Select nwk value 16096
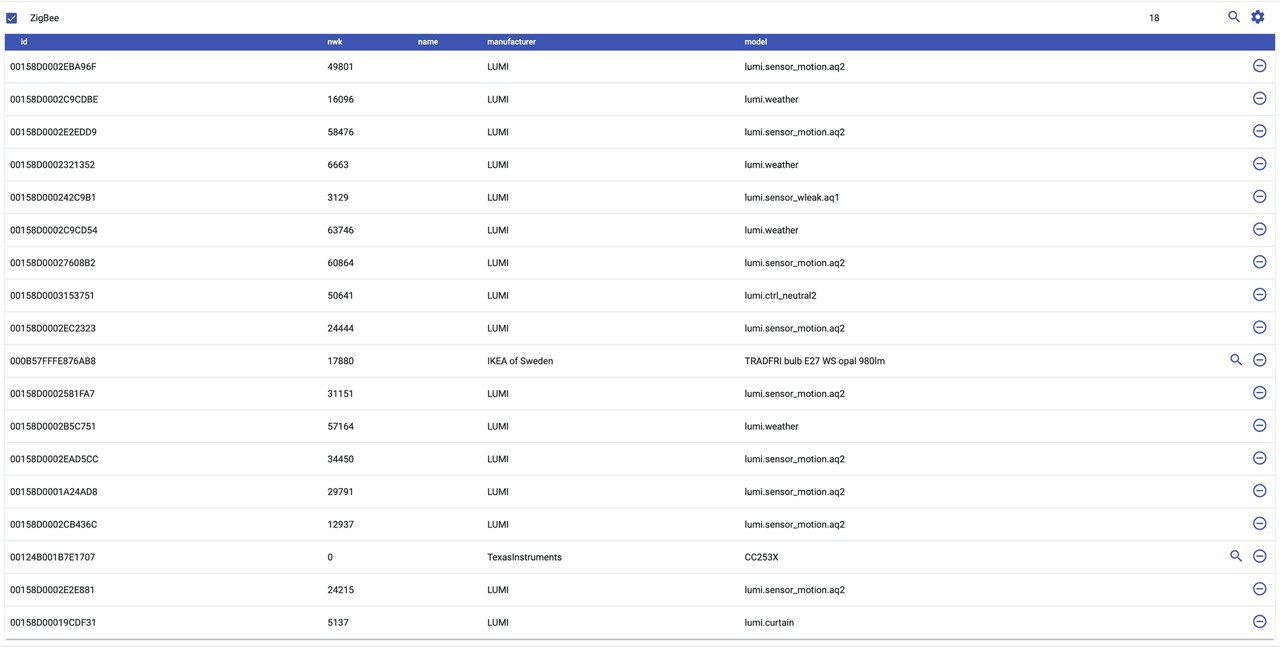Screen dimensions: 1280x647 click(x=340, y=99)
